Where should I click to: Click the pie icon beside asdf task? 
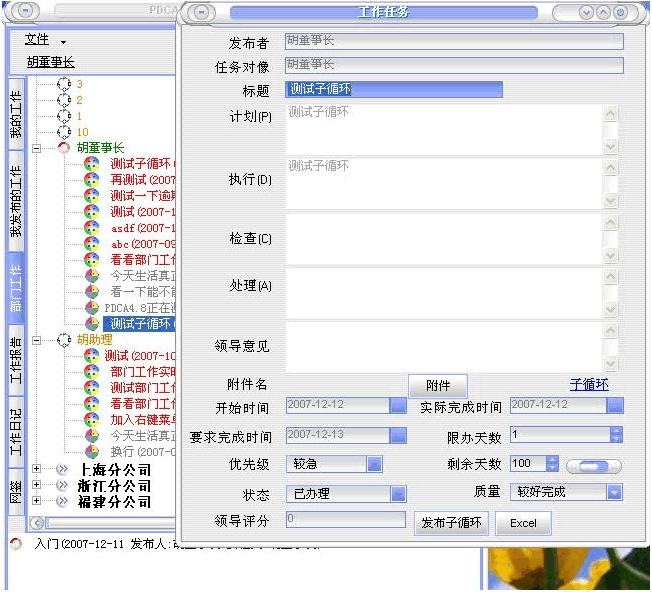pos(91,227)
